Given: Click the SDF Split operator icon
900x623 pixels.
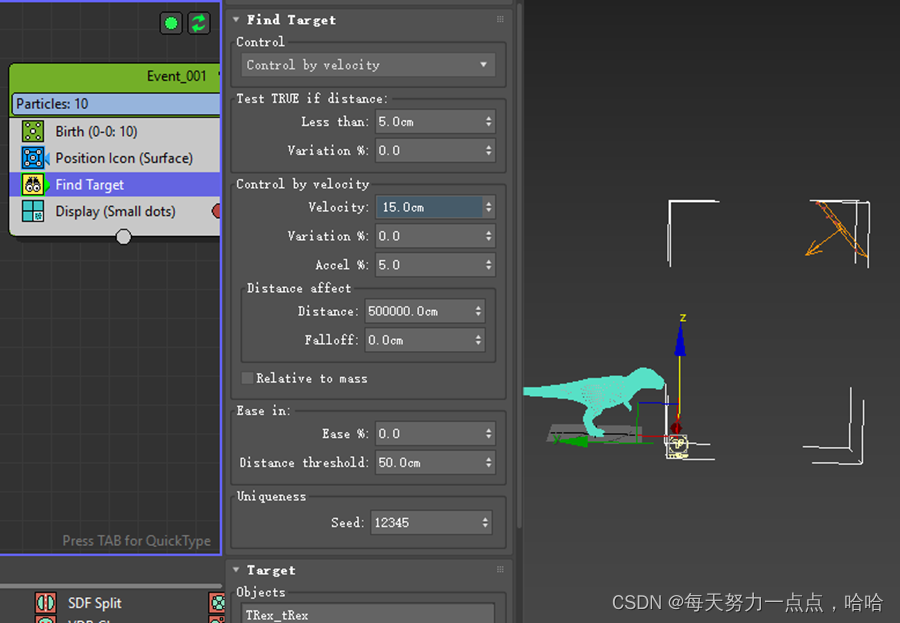Looking at the screenshot, I should tap(45, 603).
